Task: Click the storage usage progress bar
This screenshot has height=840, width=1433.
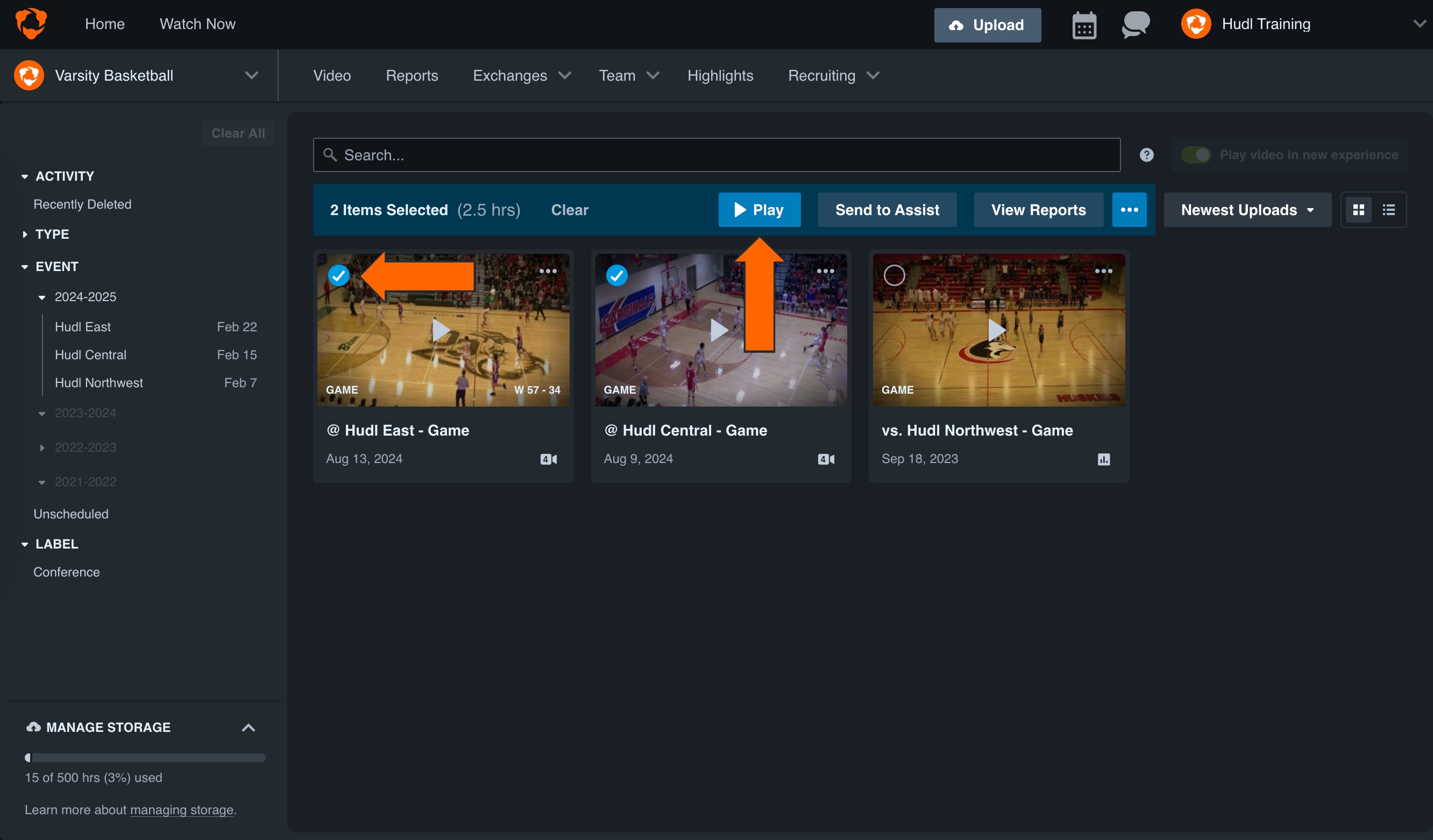Action: coord(146,758)
